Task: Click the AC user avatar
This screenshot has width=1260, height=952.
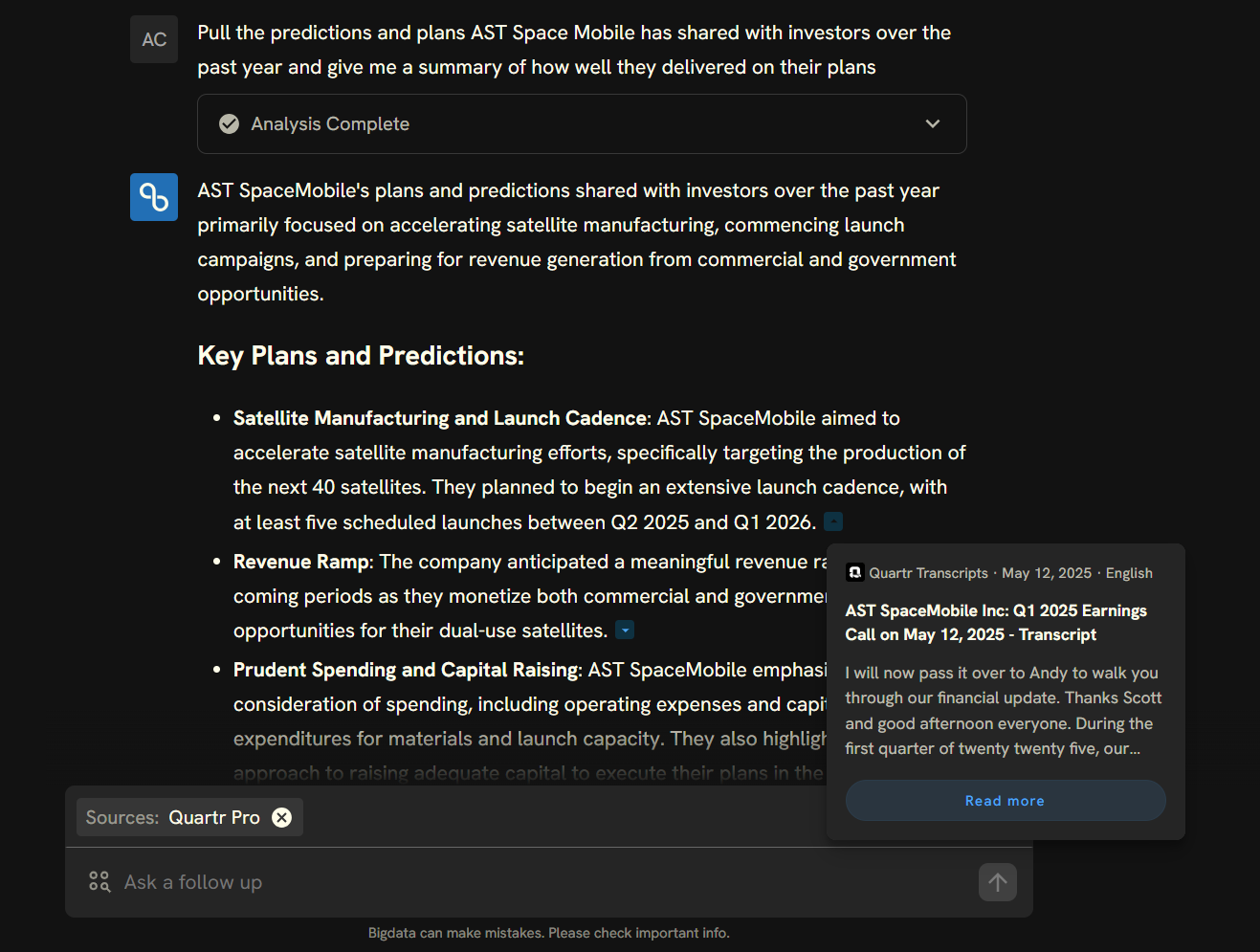Action: 154,39
